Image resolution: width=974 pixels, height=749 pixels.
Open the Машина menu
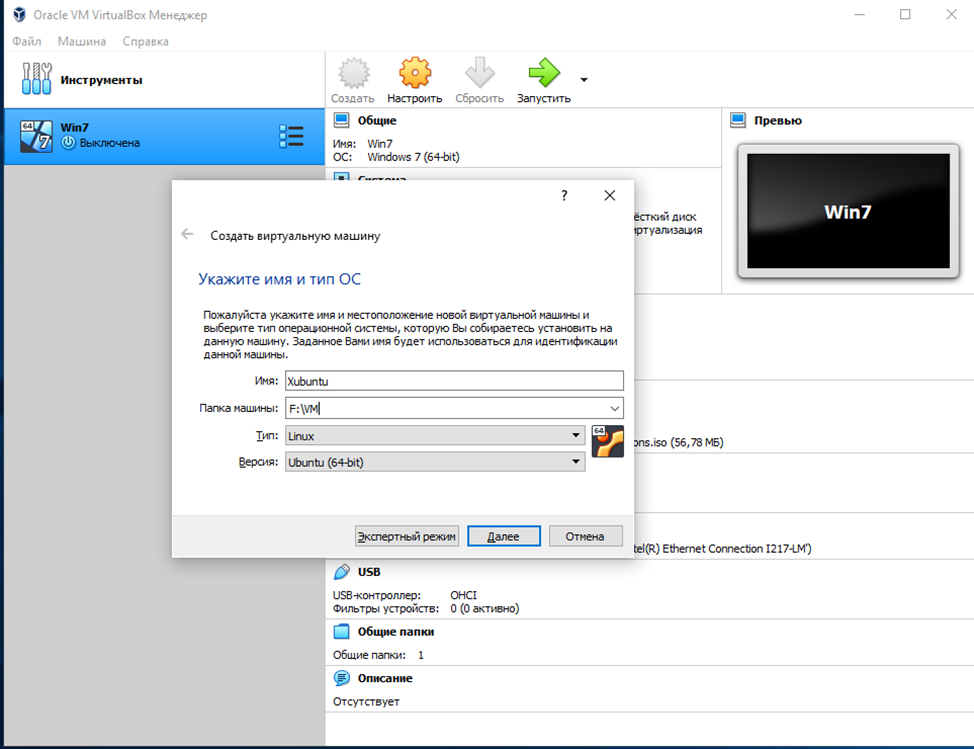[x=81, y=41]
